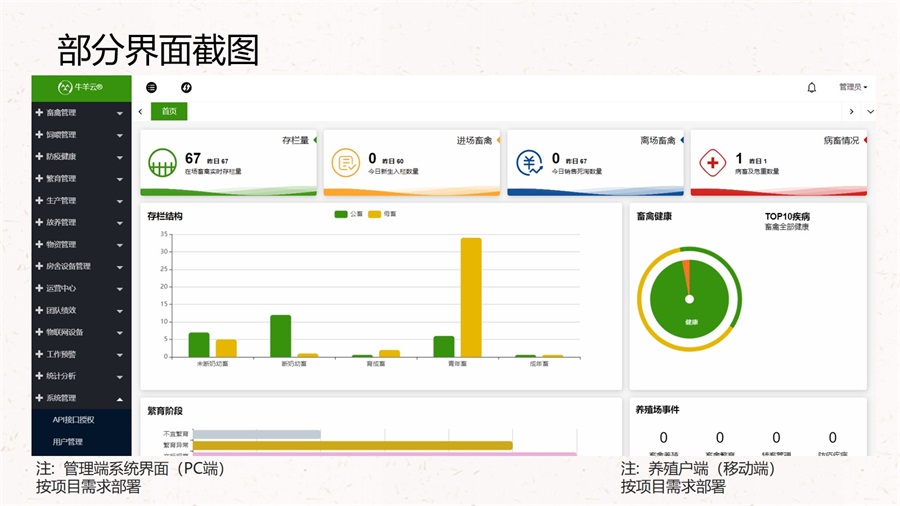Click the green fence icon for 存栏量
Viewport: 900px width, 506px height.
(162, 162)
